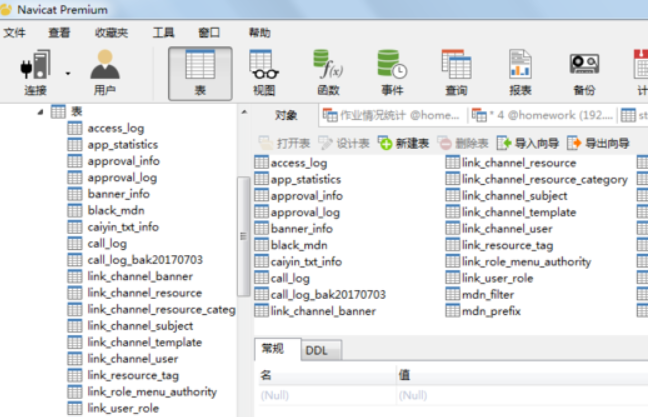Select link_role_menu_authority in tree sidebar
This screenshot has height=417, width=648.
pos(152,392)
